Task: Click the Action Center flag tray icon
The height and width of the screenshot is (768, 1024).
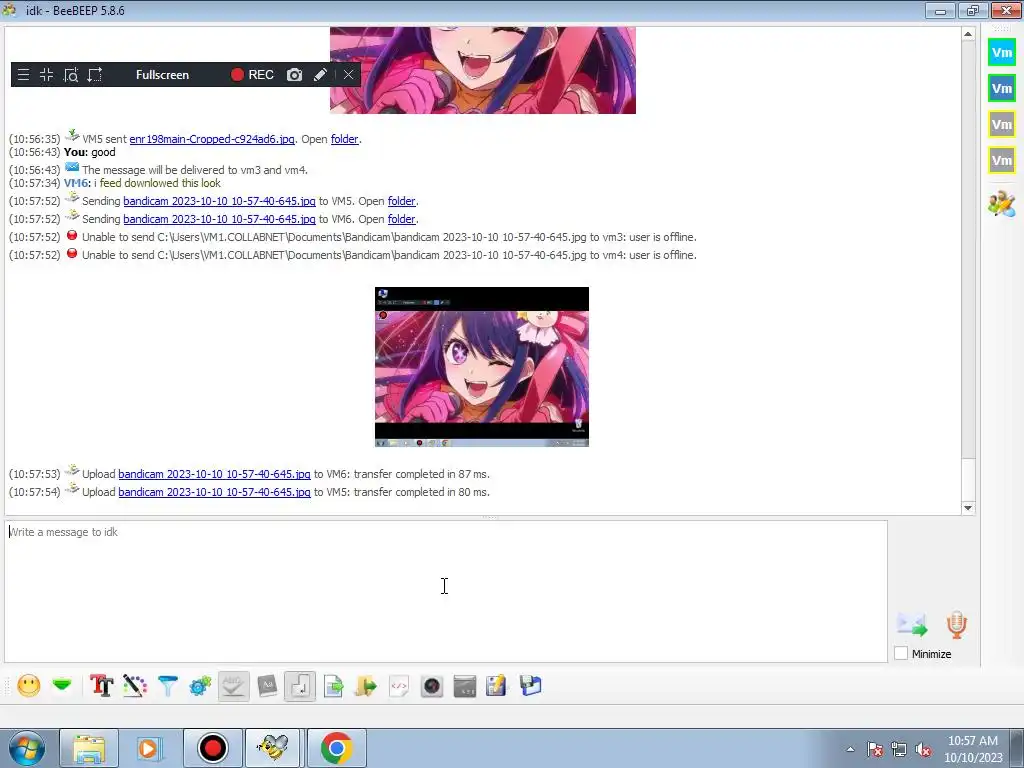Action: click(x=875, y=749)
